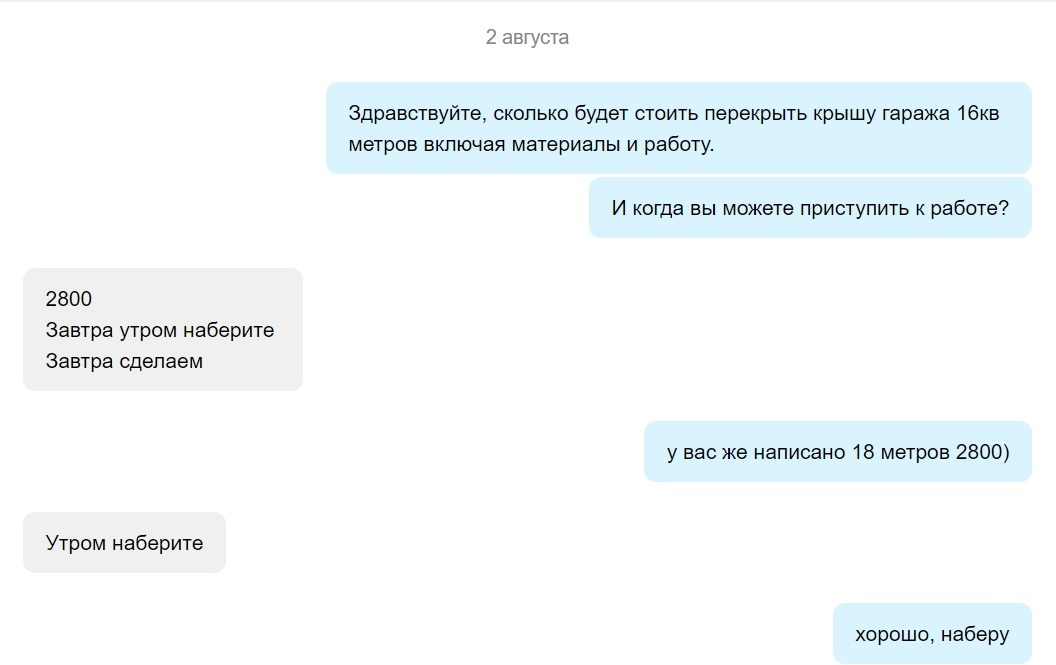Click the line "метров включая материалы и работу."
This screenshot has width=1056, height=665.
click(531, 144)
